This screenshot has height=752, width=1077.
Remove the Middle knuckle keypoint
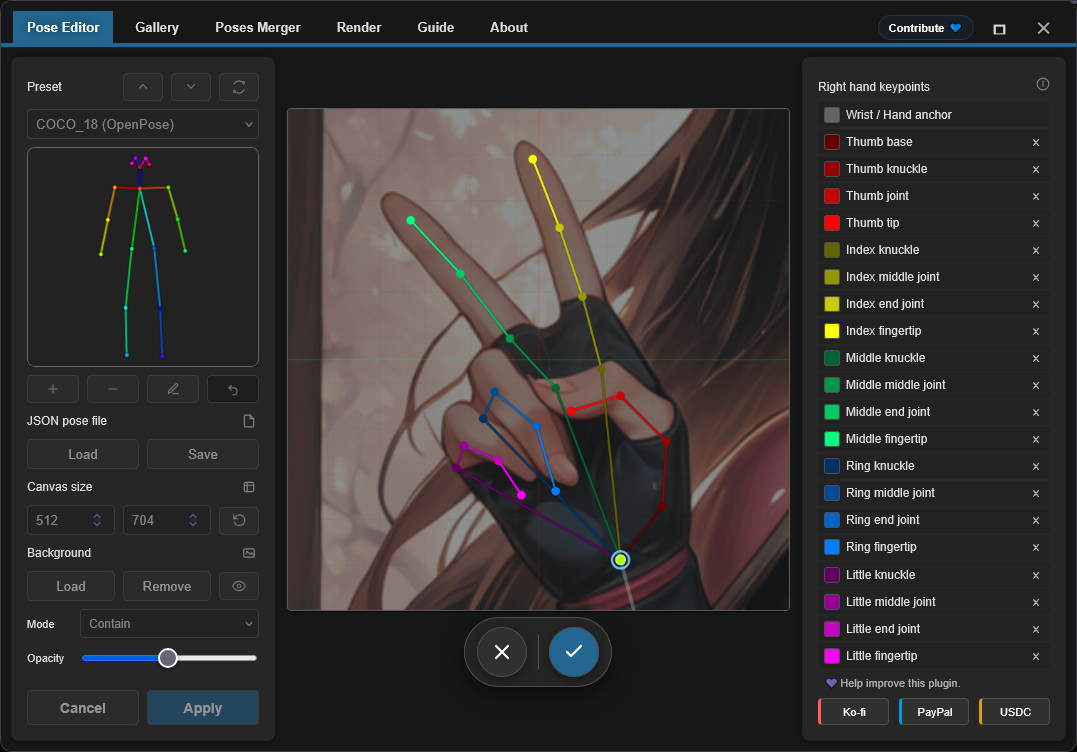point(1036,358)
